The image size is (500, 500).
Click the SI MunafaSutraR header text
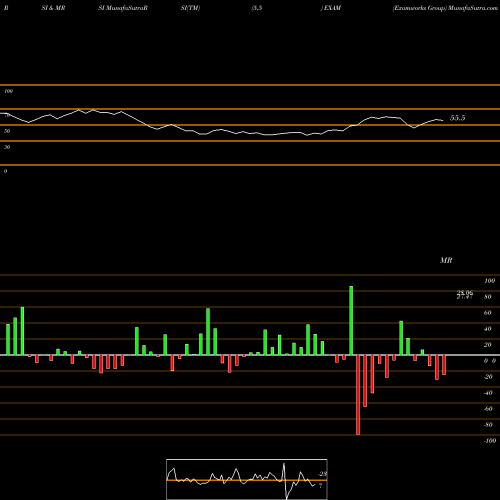click(x=123, y=8)
